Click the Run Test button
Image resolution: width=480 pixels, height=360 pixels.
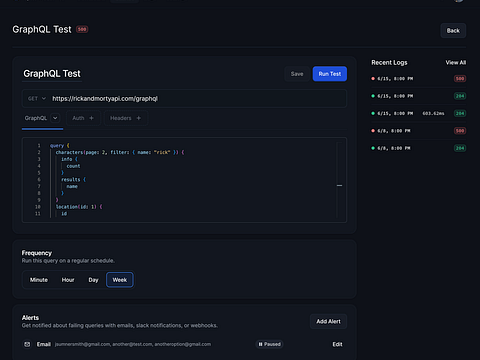330,74
